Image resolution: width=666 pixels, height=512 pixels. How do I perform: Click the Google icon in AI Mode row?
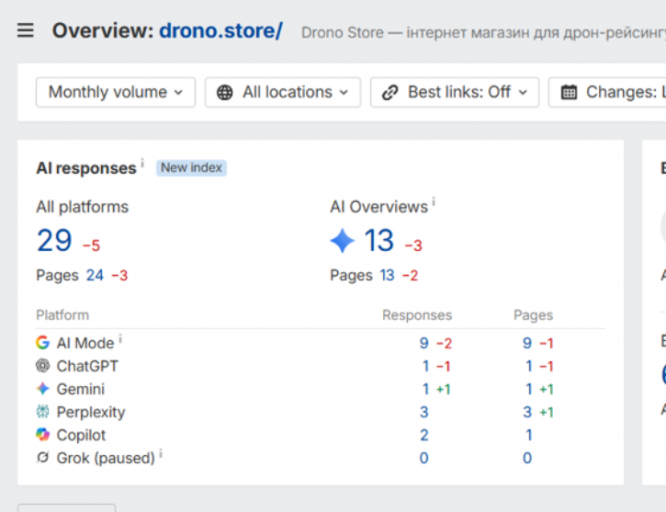[x=42, y=342]
